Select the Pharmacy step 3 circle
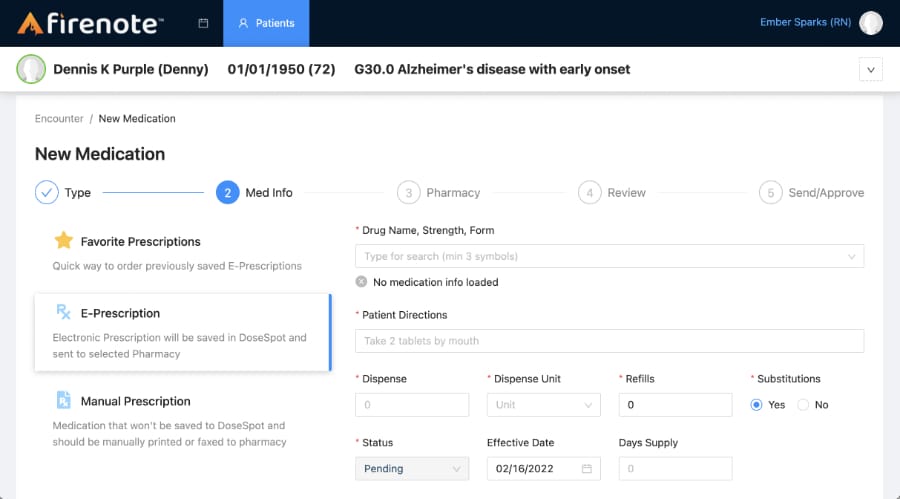The width and height of the screenshot is (900, 499). tap(409, 192)
